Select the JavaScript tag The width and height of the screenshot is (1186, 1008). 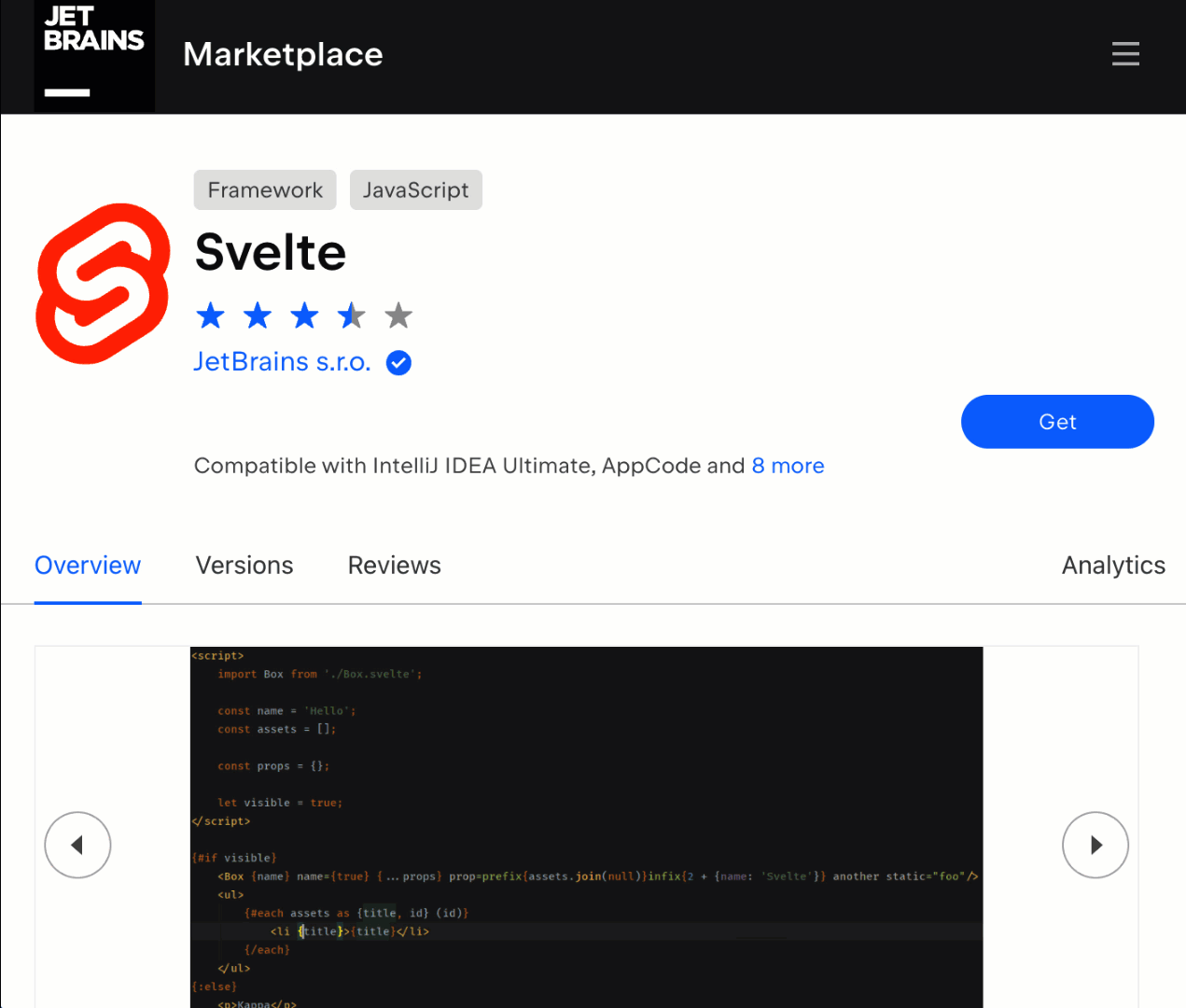(x=416, y=190)
